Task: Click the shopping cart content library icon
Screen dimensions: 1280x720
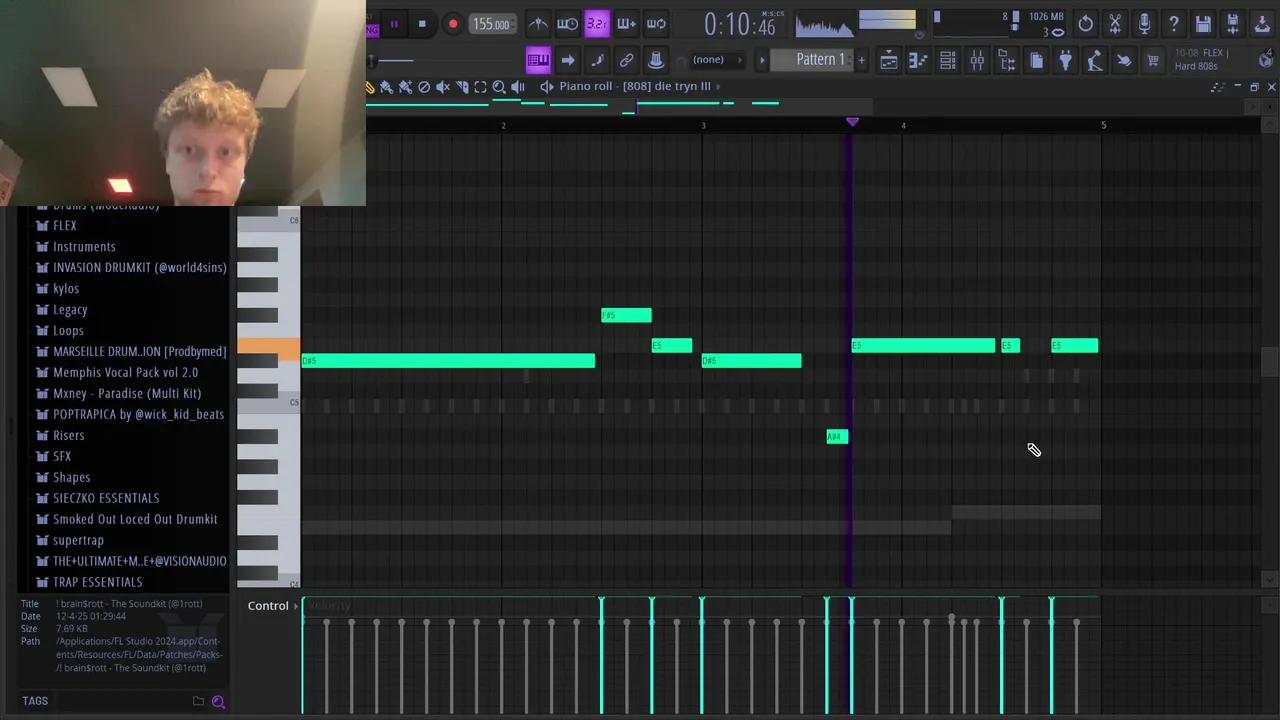Action: pos(1153,61)
